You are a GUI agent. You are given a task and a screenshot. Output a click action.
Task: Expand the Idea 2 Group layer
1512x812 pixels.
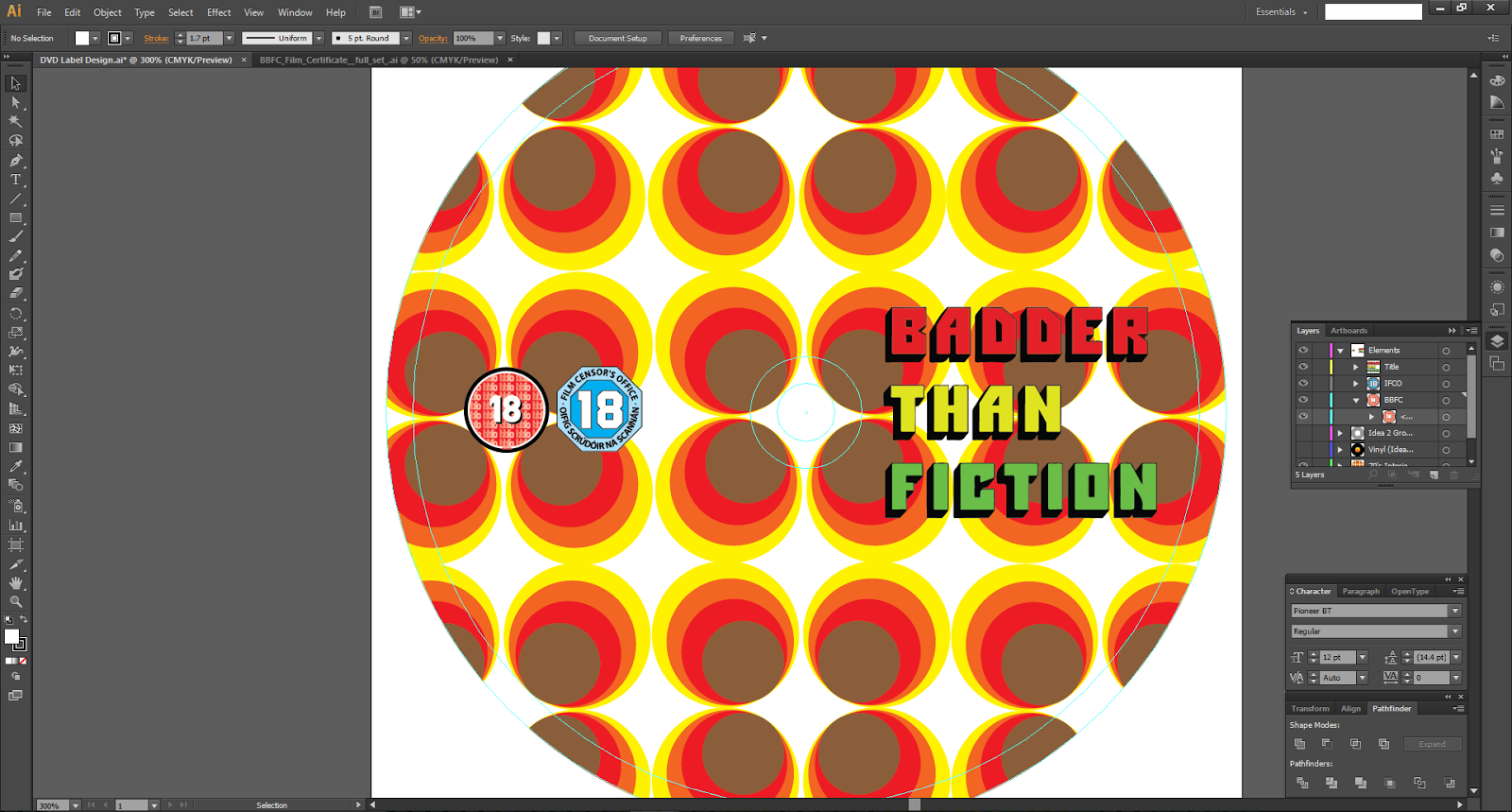(1340, 433)
